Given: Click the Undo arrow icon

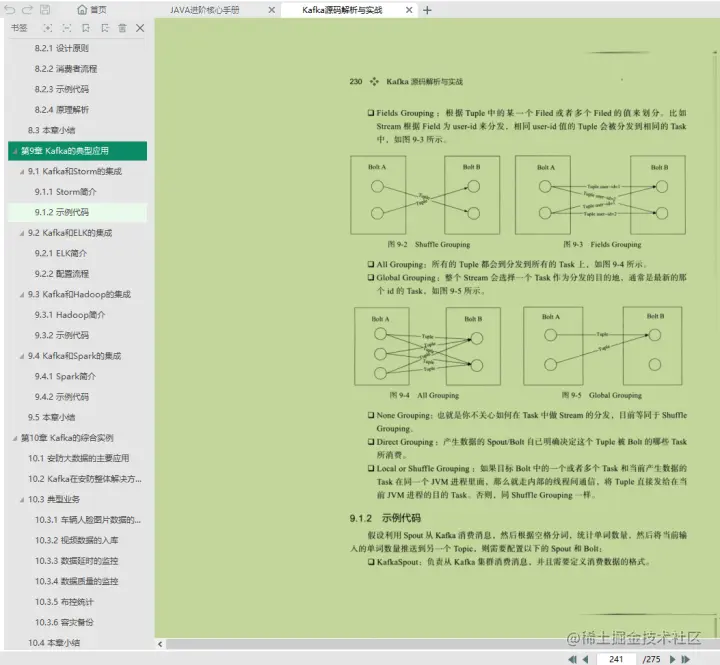Looking at the screenshot, I should [x=10, y=10].
